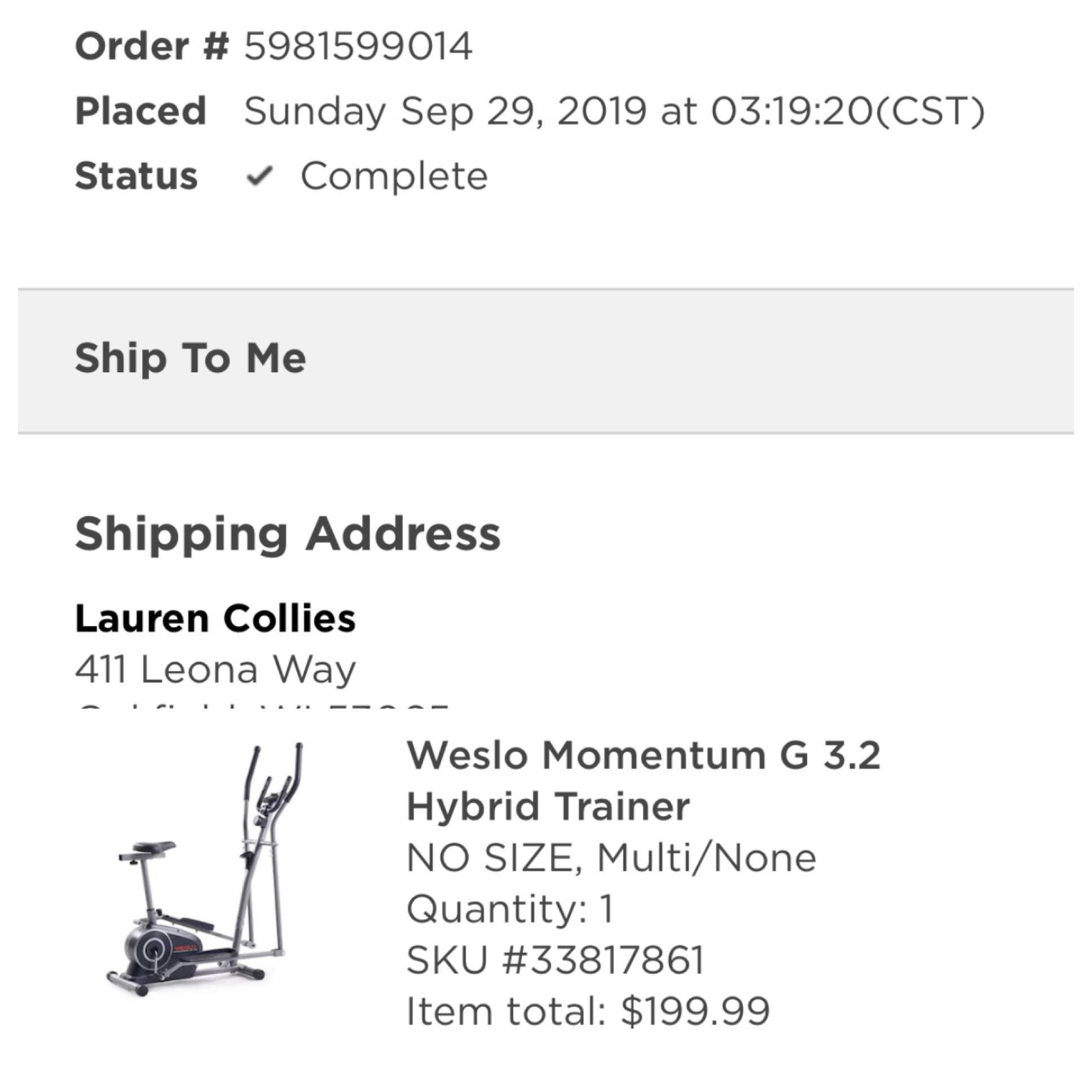Select order number 5981599014

pyautogui.click(x=358, y=46)
